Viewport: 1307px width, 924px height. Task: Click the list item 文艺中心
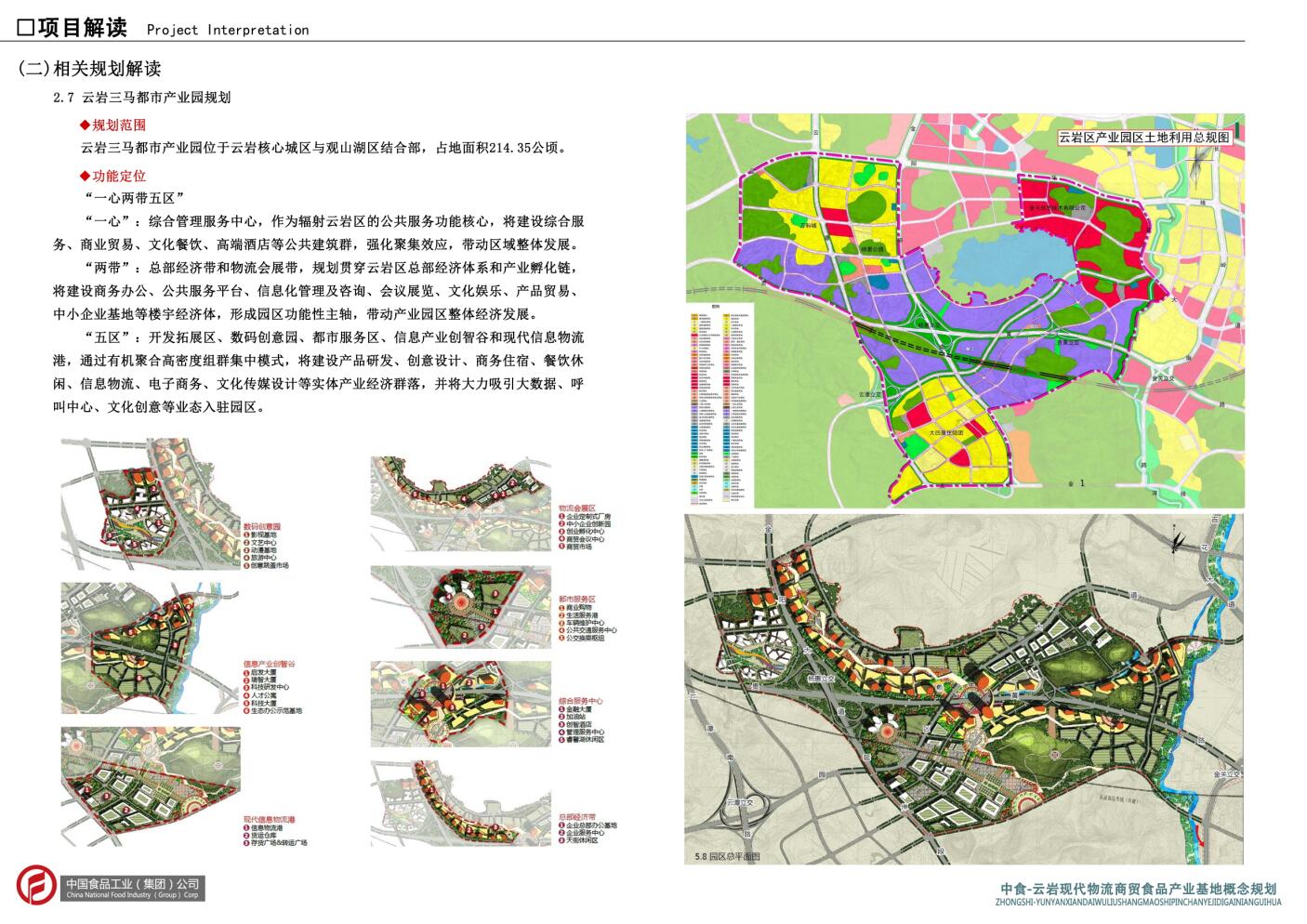tap(263, 543)
